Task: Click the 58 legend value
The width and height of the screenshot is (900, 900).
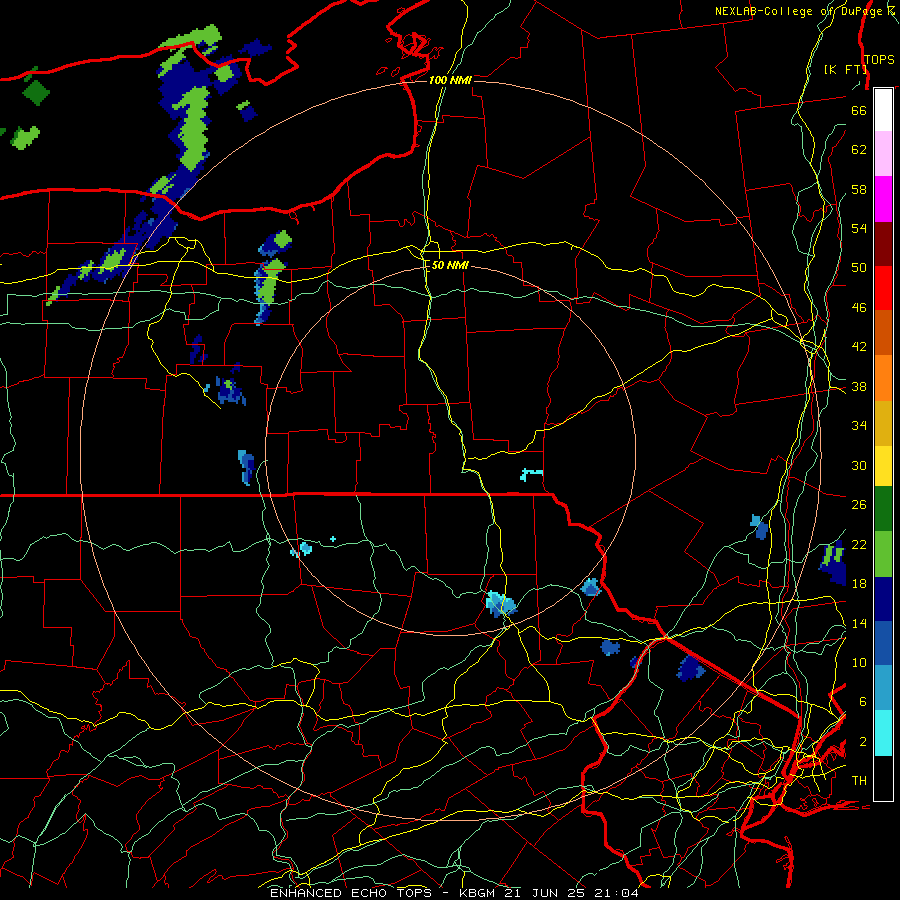Action: pos(859,189)
